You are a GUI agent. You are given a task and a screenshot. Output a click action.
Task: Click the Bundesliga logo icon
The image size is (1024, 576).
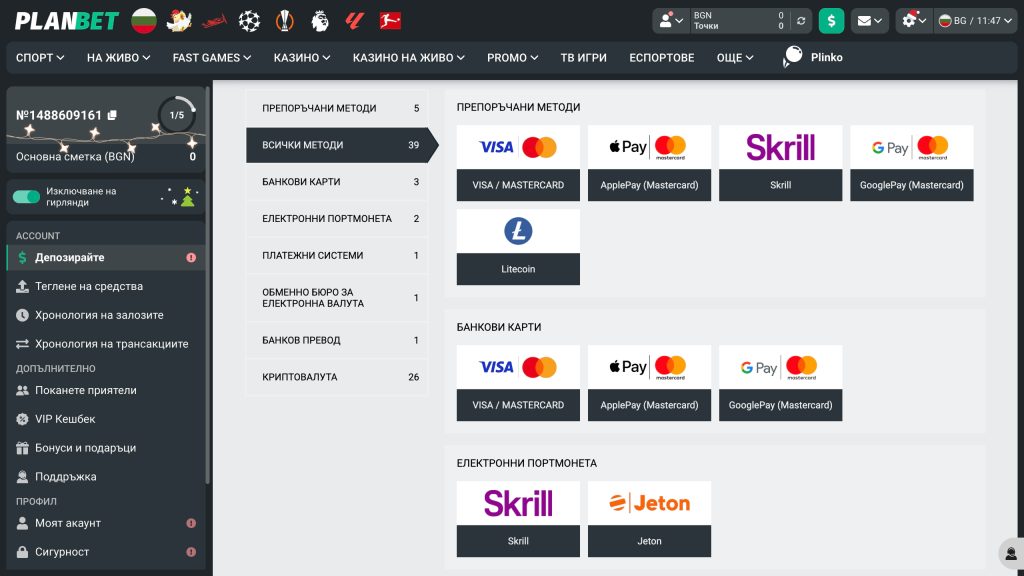[390, 20]
